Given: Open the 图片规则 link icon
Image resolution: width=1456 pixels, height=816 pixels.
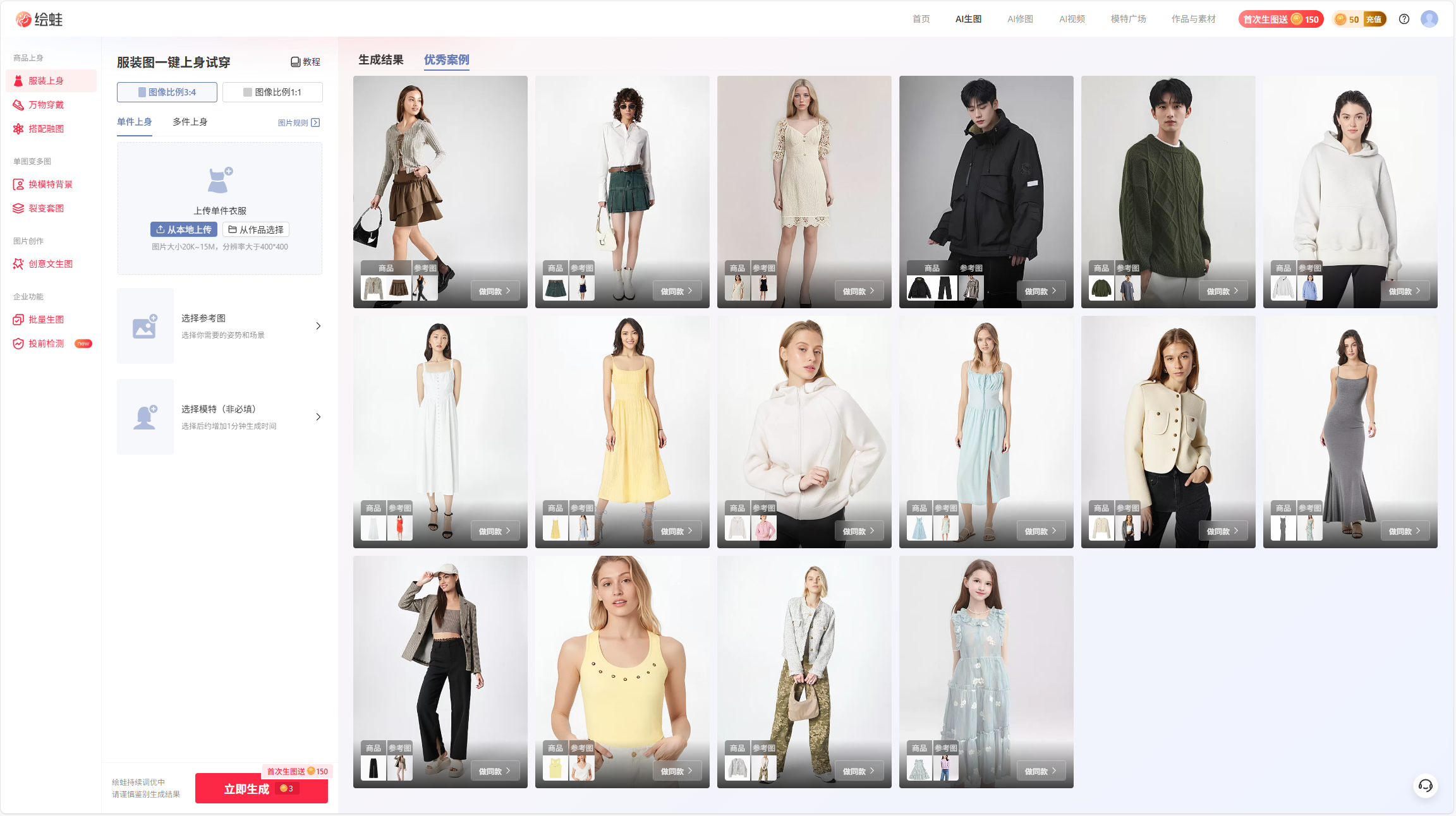Looking at the screenshot, I should 315,123.
